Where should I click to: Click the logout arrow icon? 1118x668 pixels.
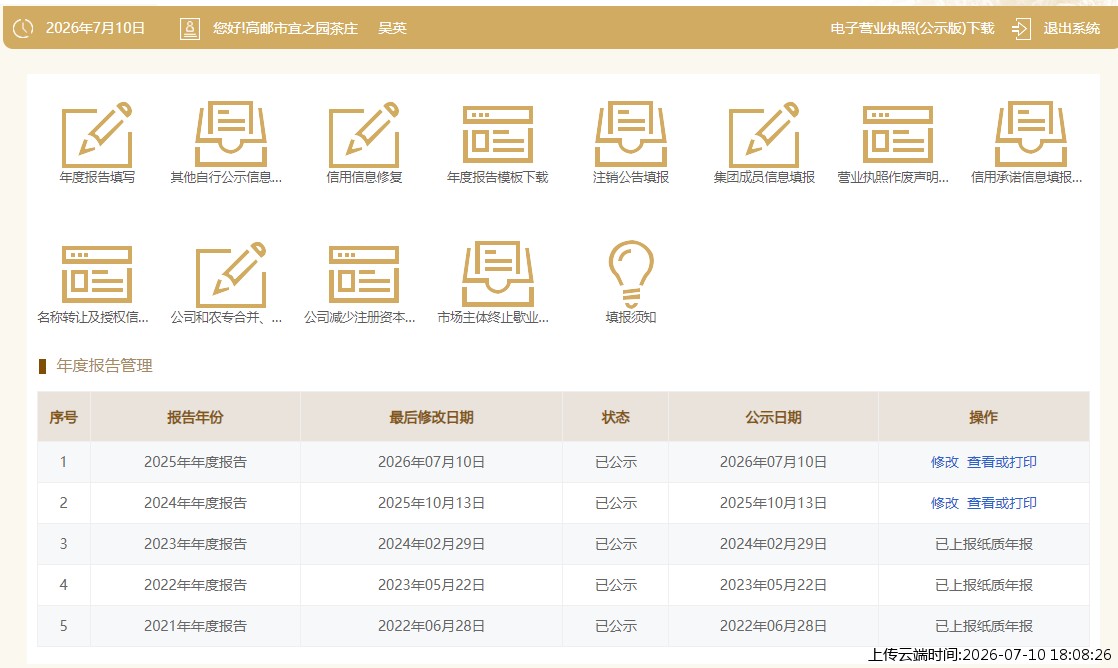coord(1021,29)
